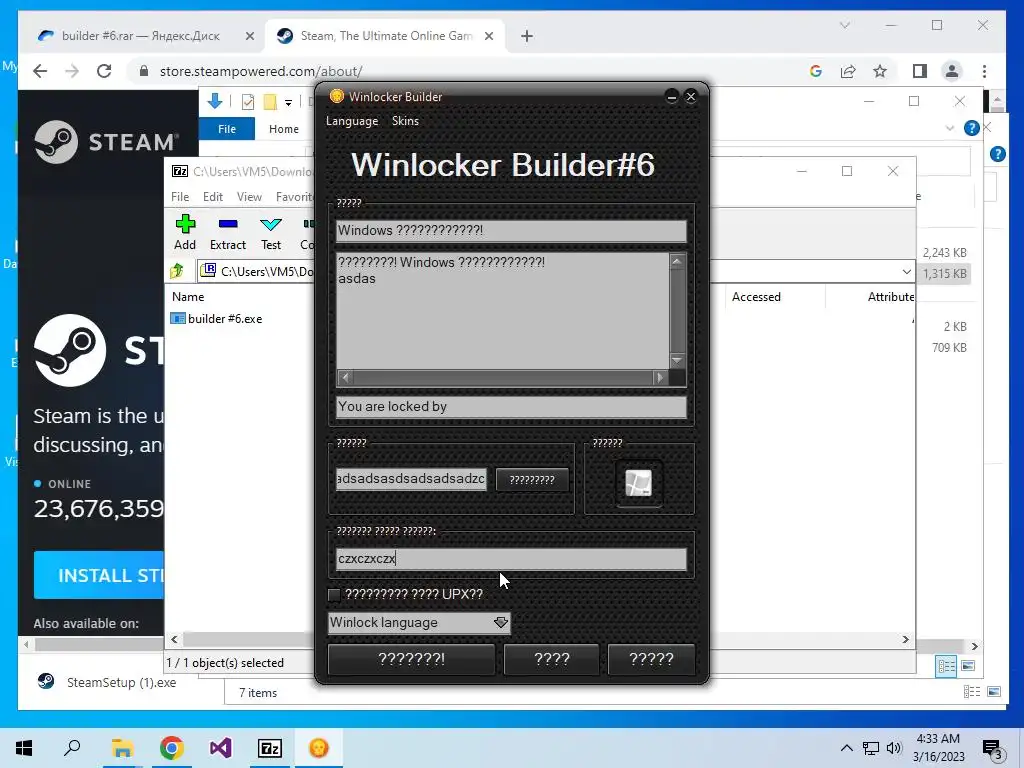This screenshot has height=768, width=1024.
Task: Click the Test icon in 7-Zip
Action: tap(270, 224)
